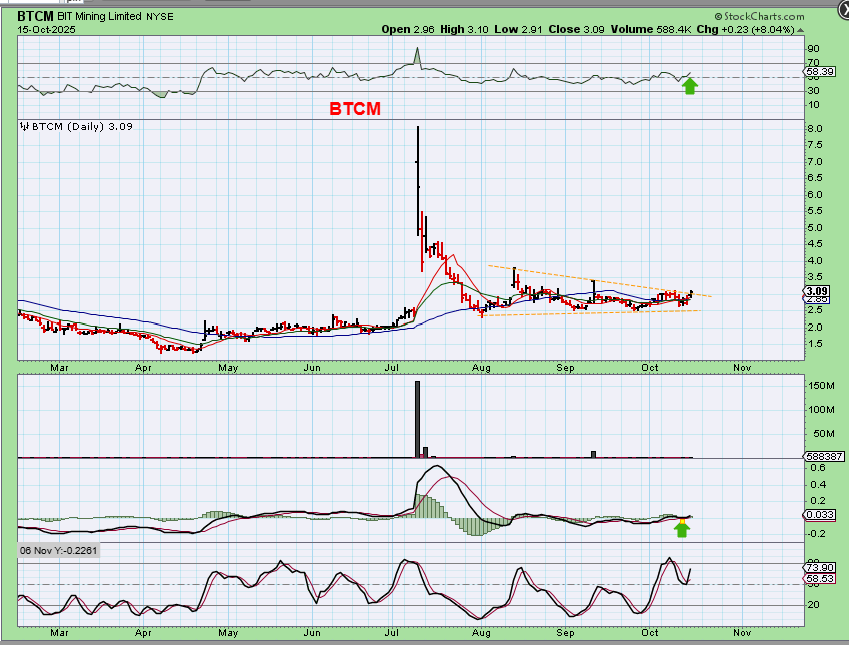
Task: Click the bar-chart icon beside BTCM (Daily)
Action: point(24,127)
